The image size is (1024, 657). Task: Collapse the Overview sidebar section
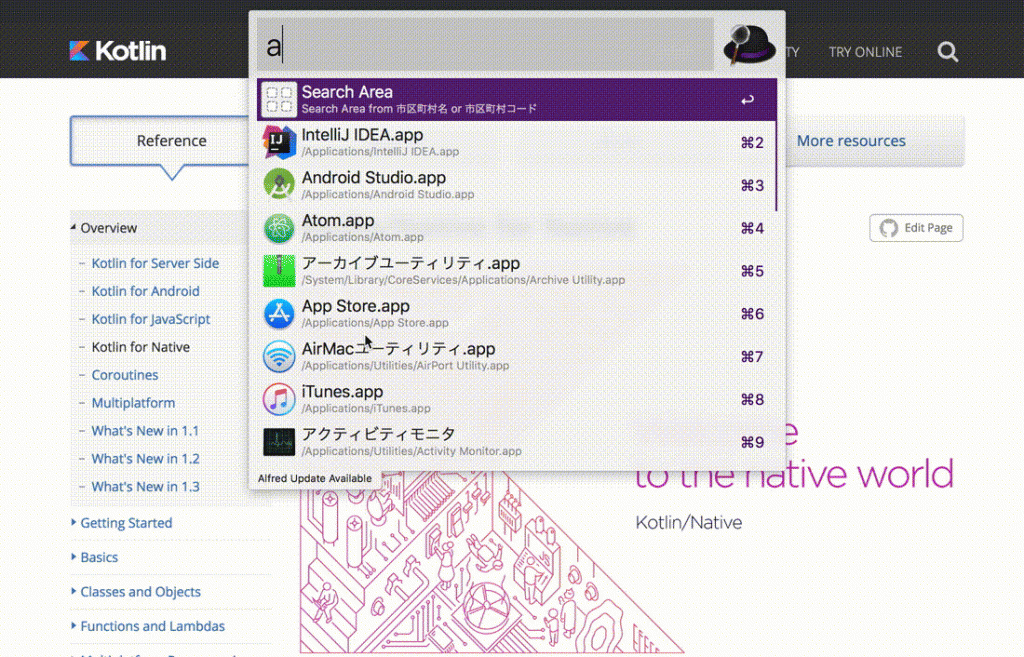point(74,228)
